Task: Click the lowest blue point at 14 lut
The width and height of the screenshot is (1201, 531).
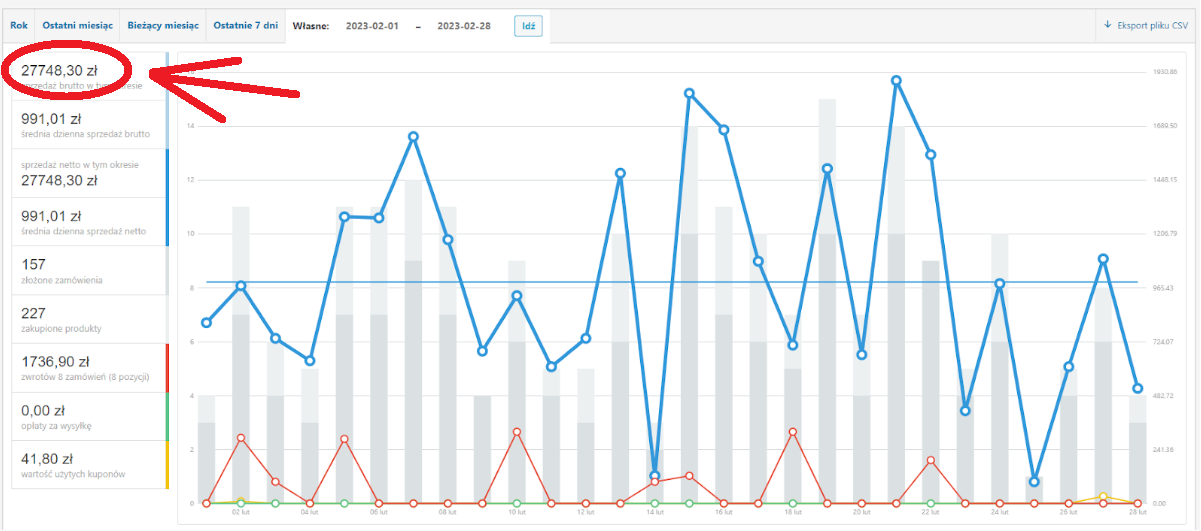Action: click(x=655, y=476)
